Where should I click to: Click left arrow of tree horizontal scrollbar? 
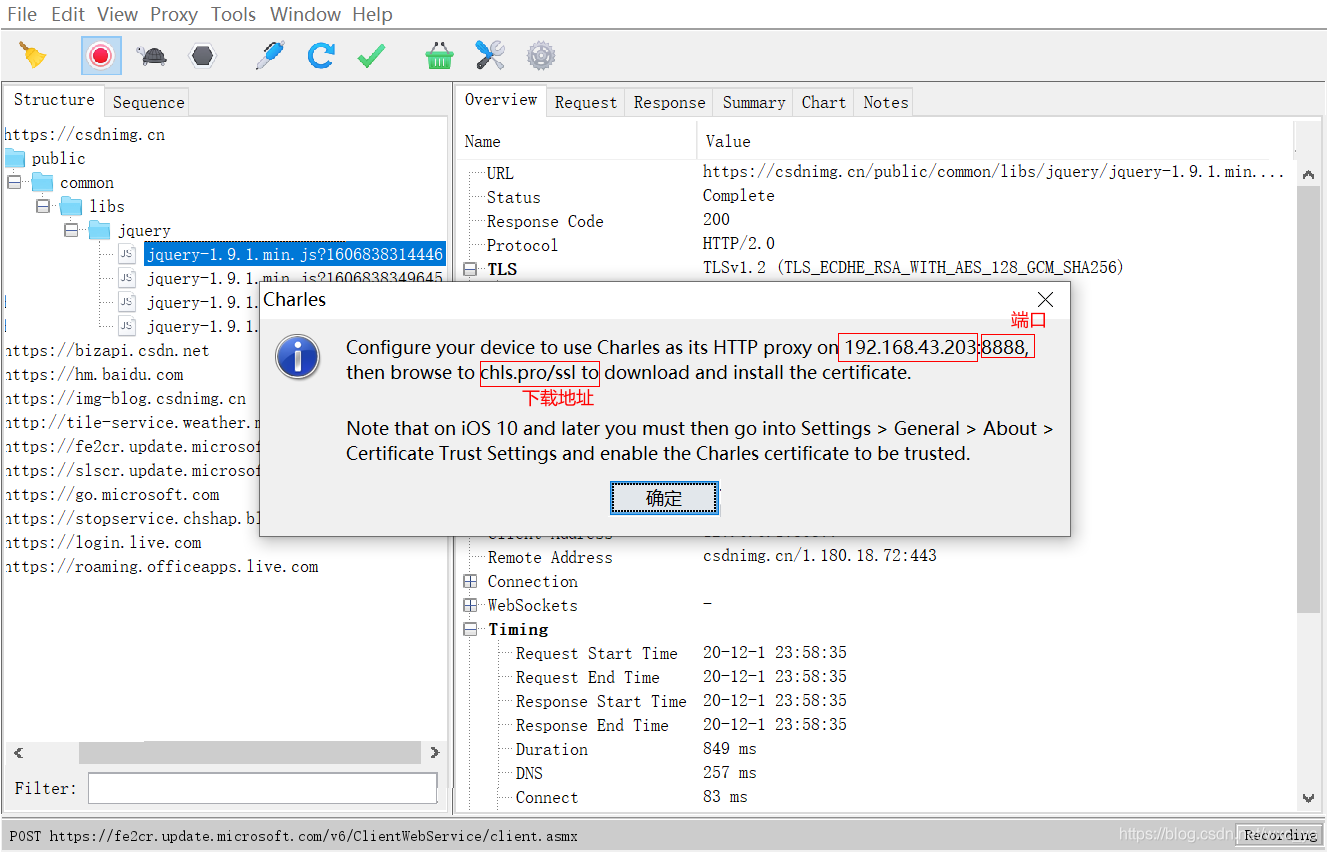pos(17,752)
